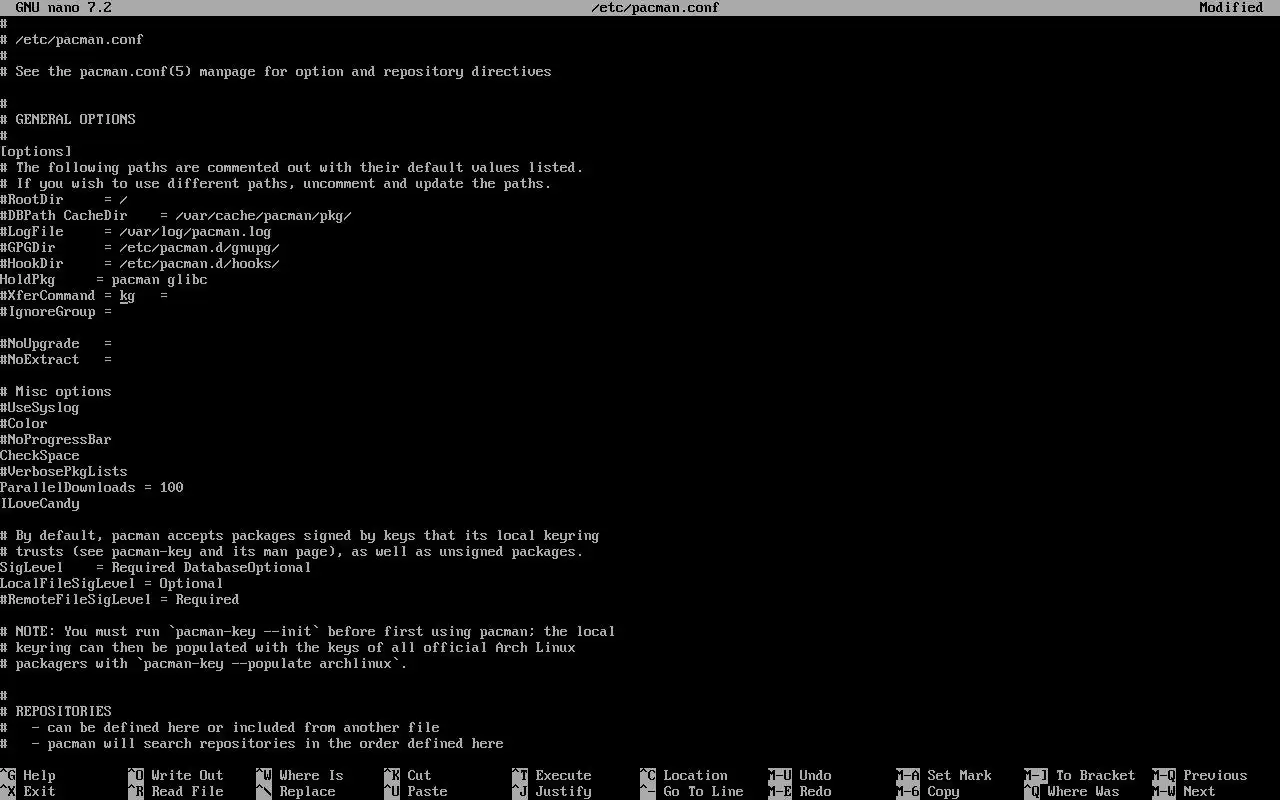Place cursor on #NoUpgrade line
The height and width of the screenshot is (800, 1280).
coord(56,343)
